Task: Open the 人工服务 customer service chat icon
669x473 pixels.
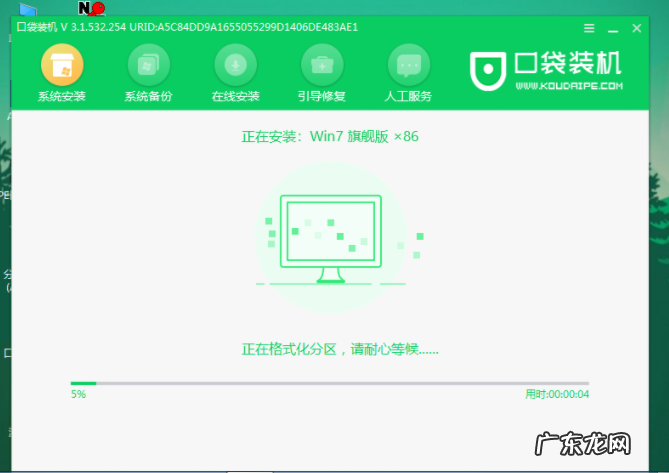Action: click(x=409, y=65)
